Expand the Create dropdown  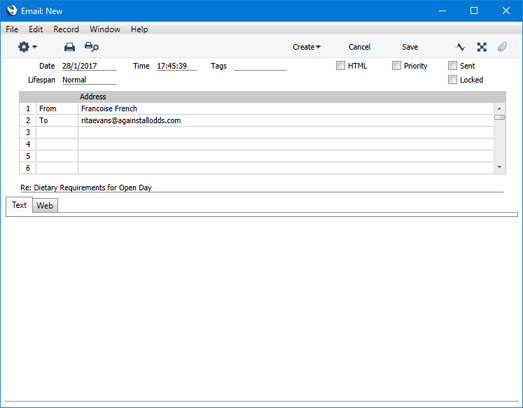(x=306, y=47)
